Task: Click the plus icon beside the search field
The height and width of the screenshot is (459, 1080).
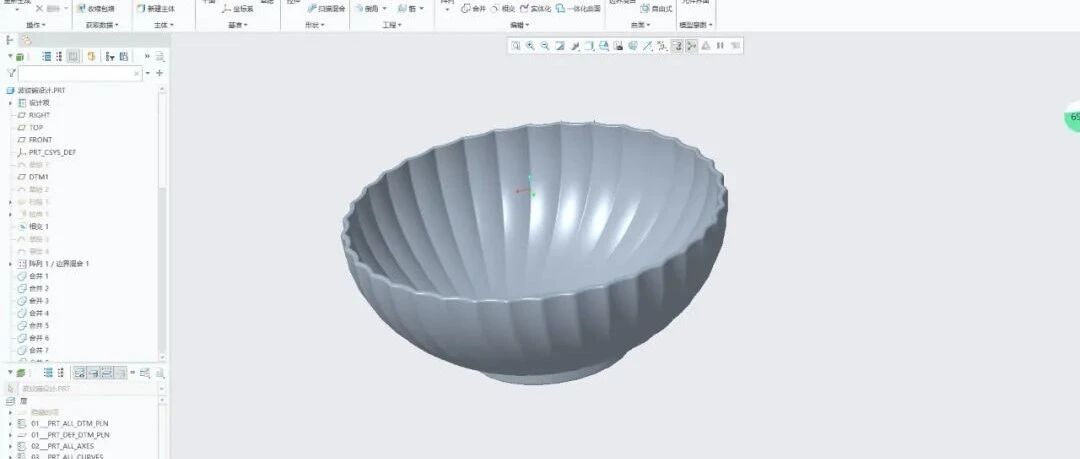Action: pos(160,73)
